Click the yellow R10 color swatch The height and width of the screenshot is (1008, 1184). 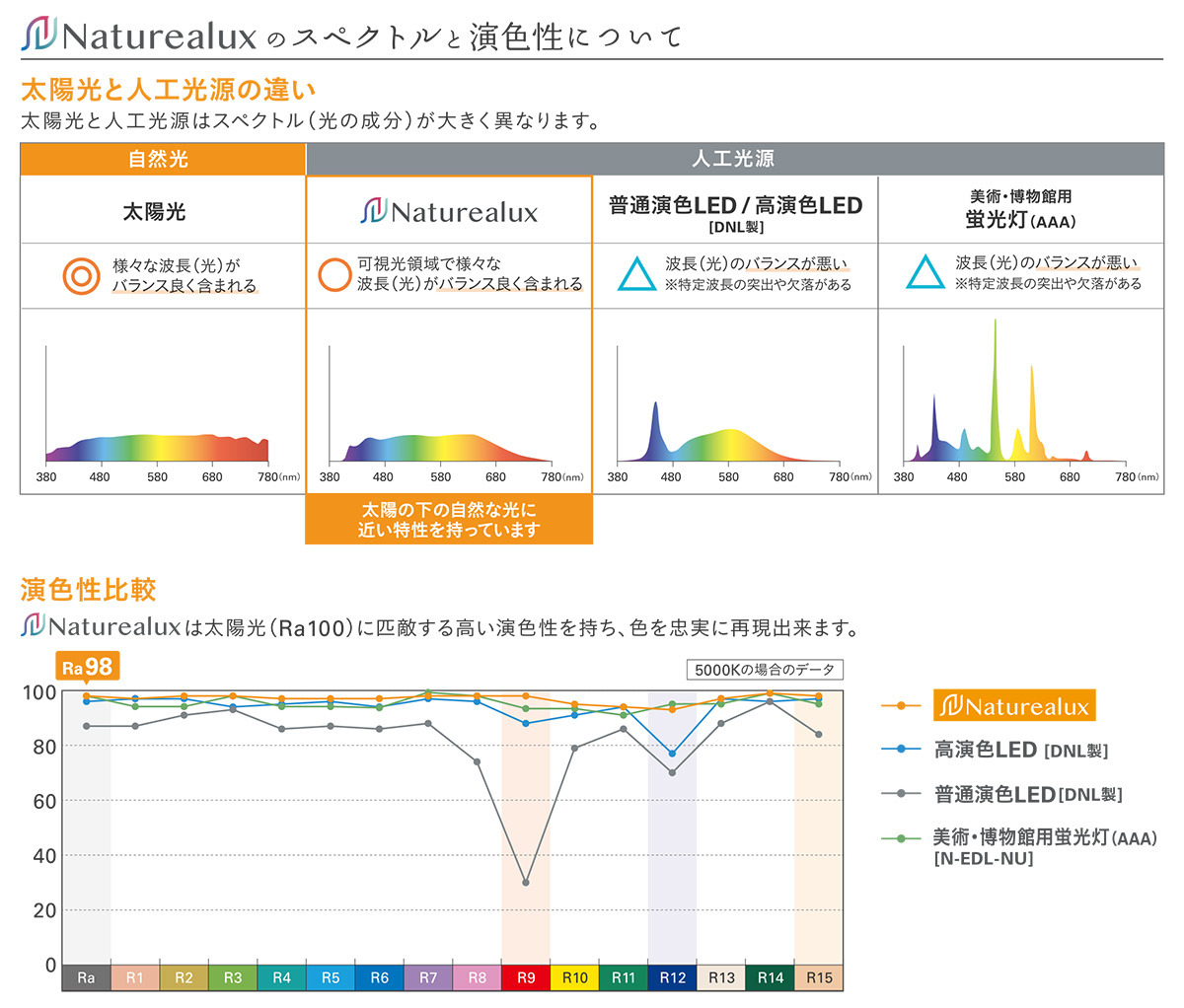point(574,977)
